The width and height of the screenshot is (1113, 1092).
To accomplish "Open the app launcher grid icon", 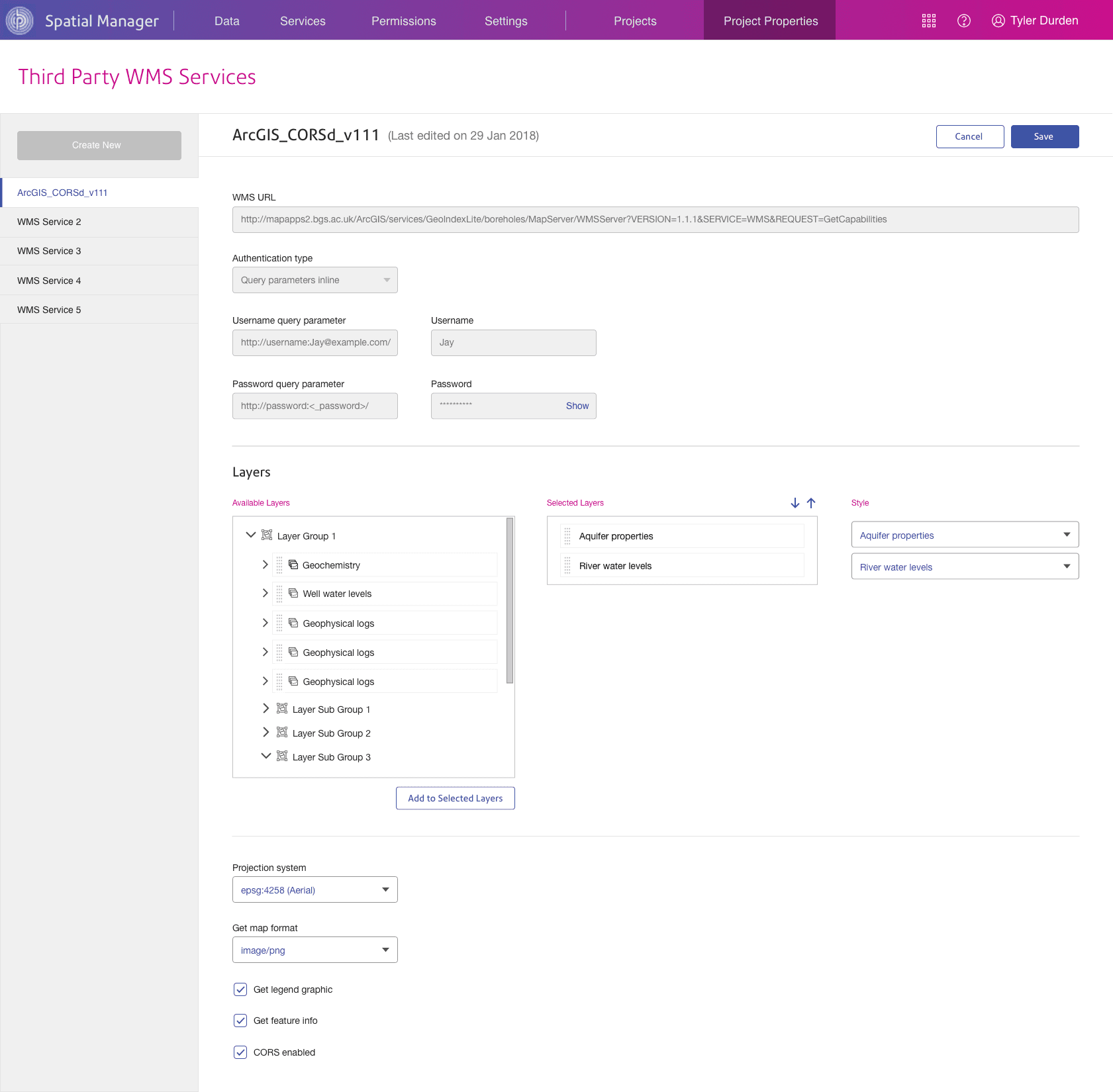I will pos(929,21).
